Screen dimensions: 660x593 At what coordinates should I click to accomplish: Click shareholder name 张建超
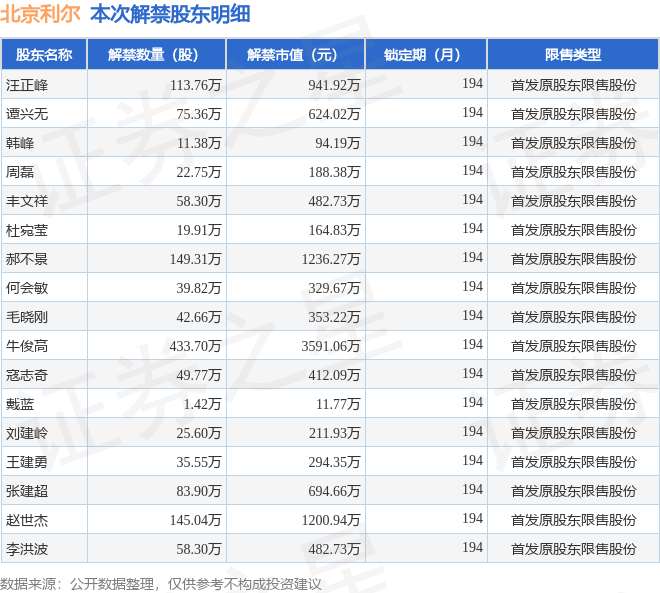pos(27,491)
